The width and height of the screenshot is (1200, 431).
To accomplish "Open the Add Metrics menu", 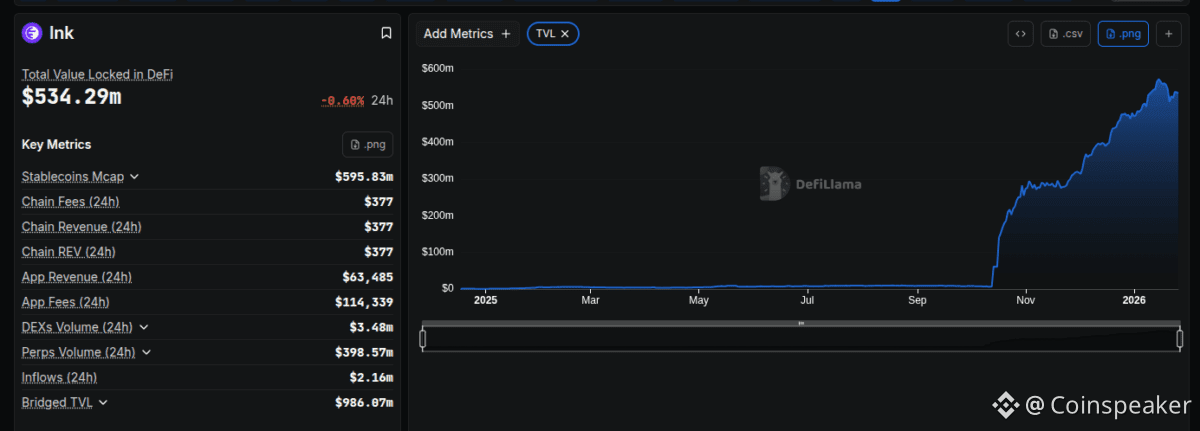I will [x=467, y=34].
